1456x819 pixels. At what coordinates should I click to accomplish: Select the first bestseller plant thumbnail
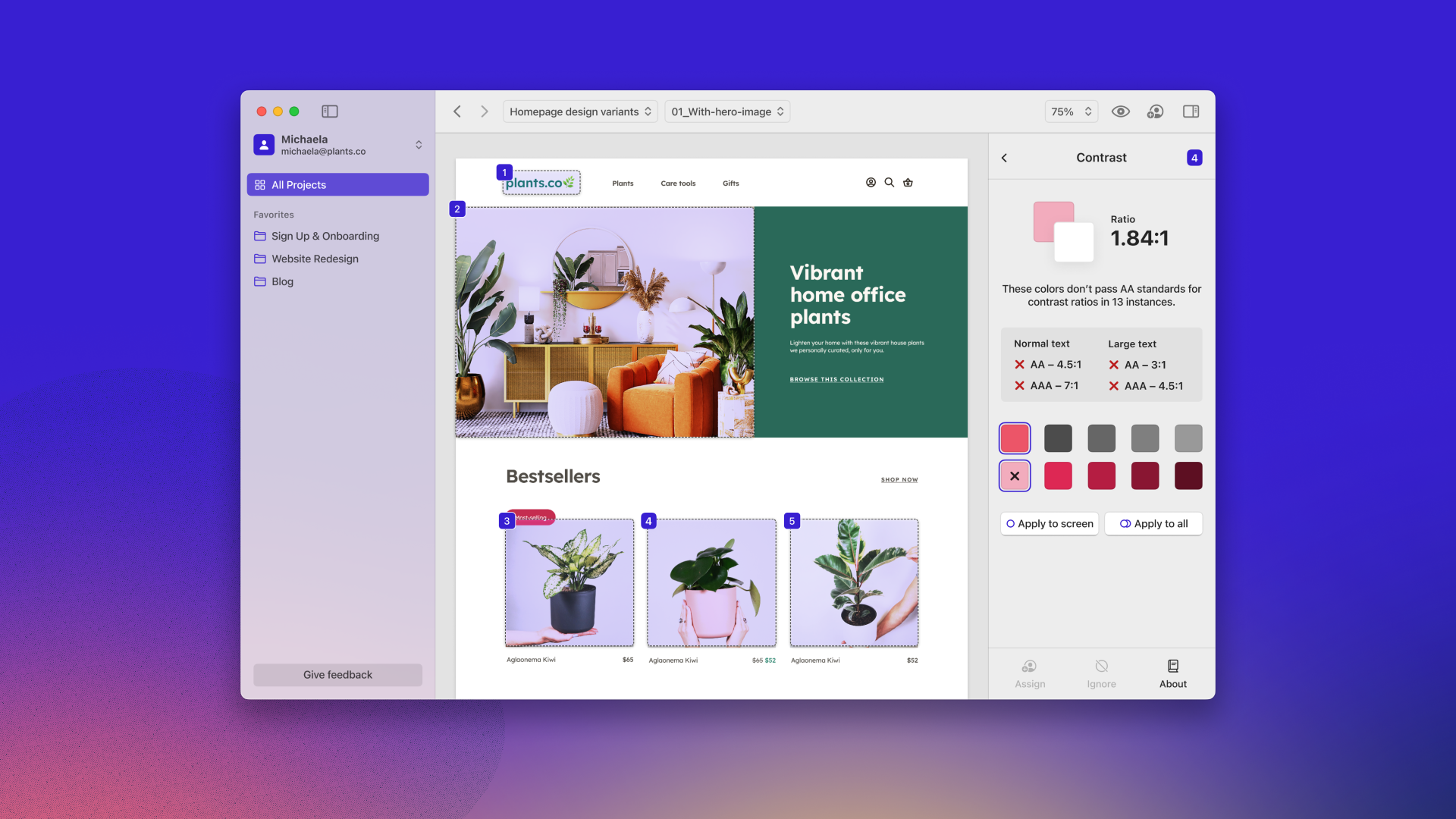tap(570, 582)
